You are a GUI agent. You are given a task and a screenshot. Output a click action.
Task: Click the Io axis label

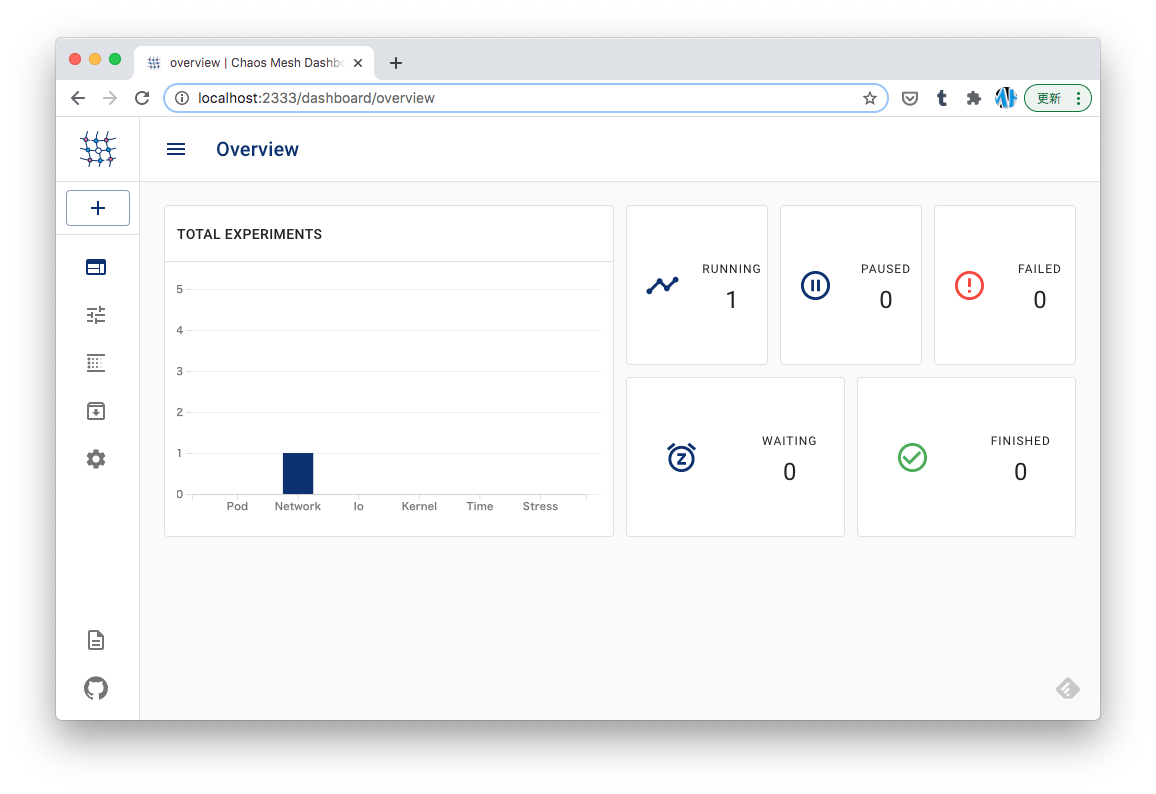click(x=358, y=506)
